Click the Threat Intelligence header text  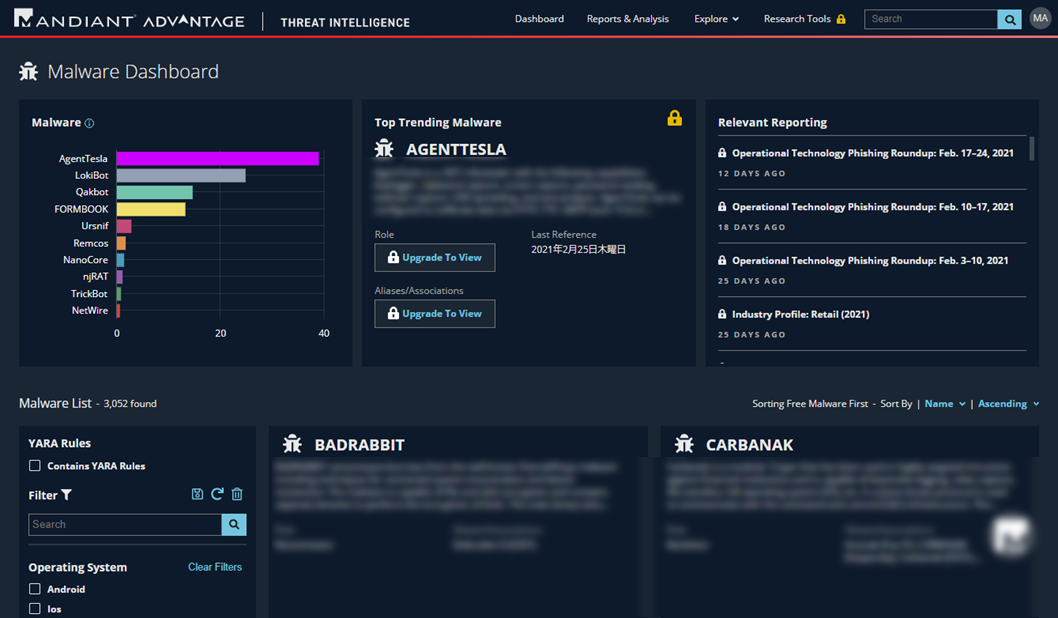point(345,22)
